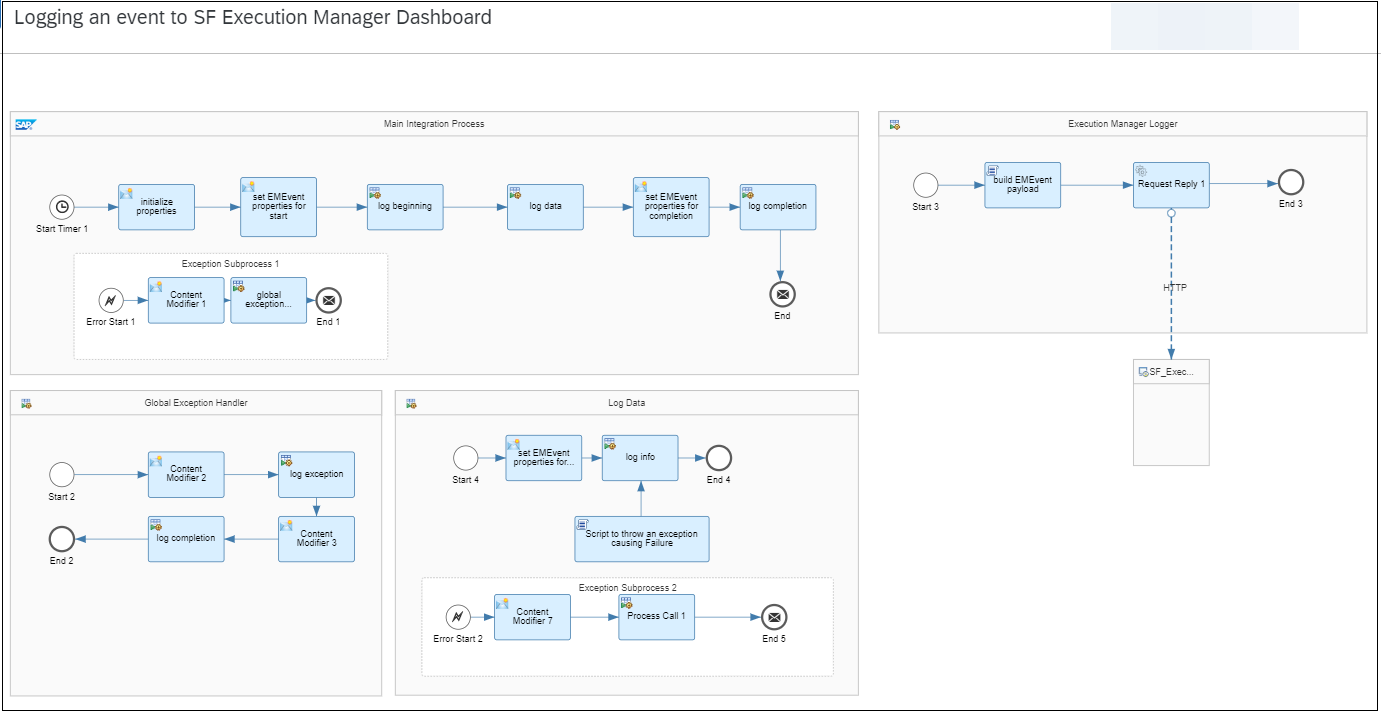Select the Process Call 1 step
1381x716 pixels.
pos(656,617)
